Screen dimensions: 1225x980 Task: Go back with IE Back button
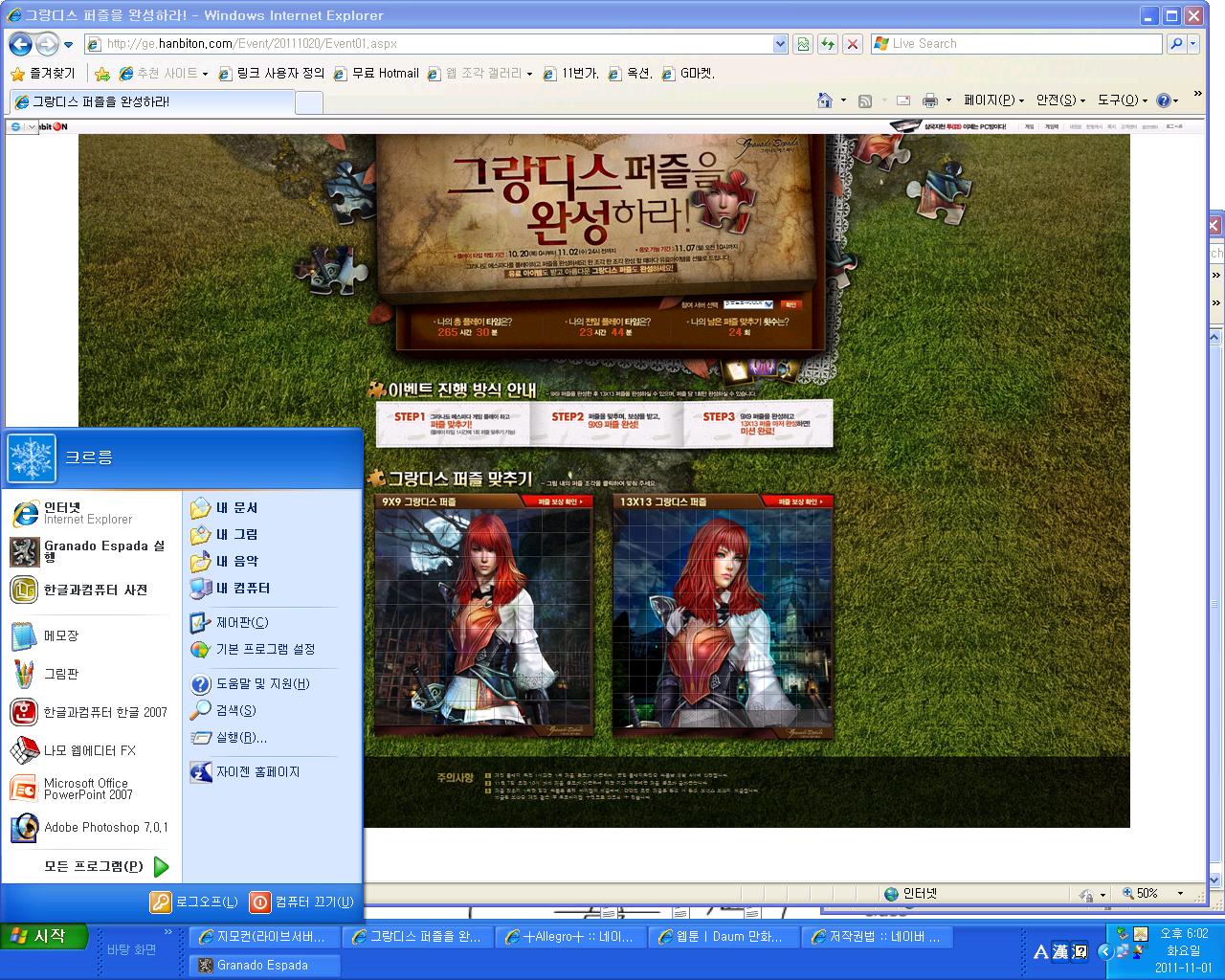tap(20, 44)
